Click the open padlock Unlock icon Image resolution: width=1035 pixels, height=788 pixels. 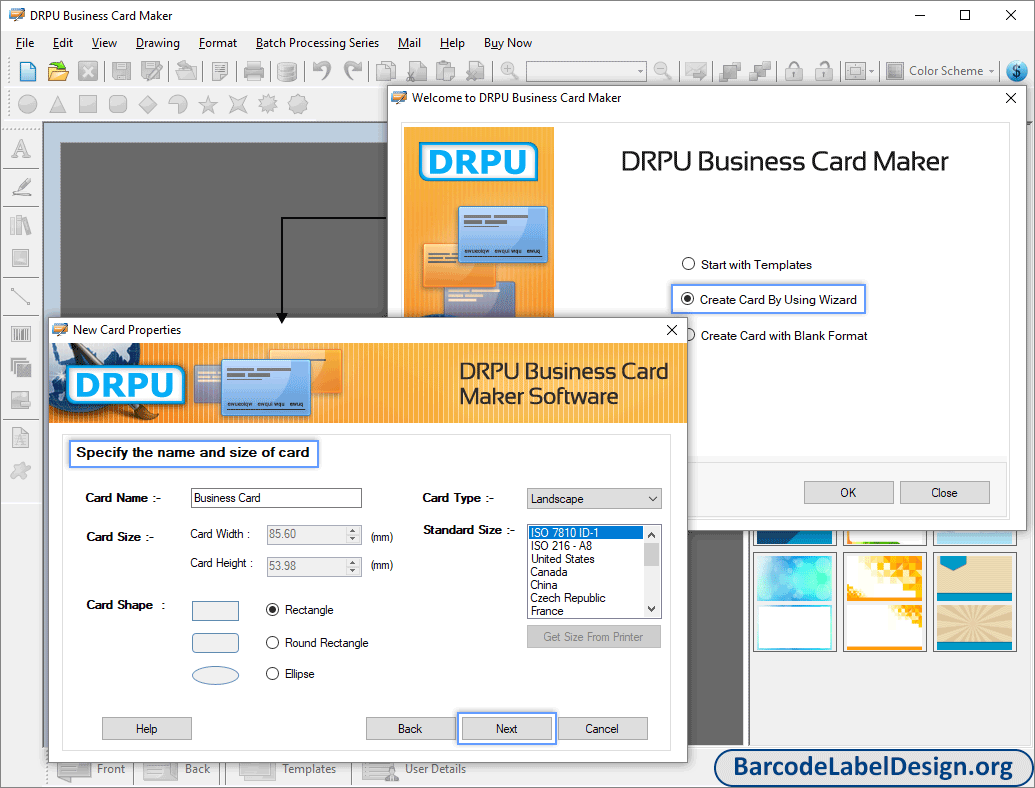(824, 71)
